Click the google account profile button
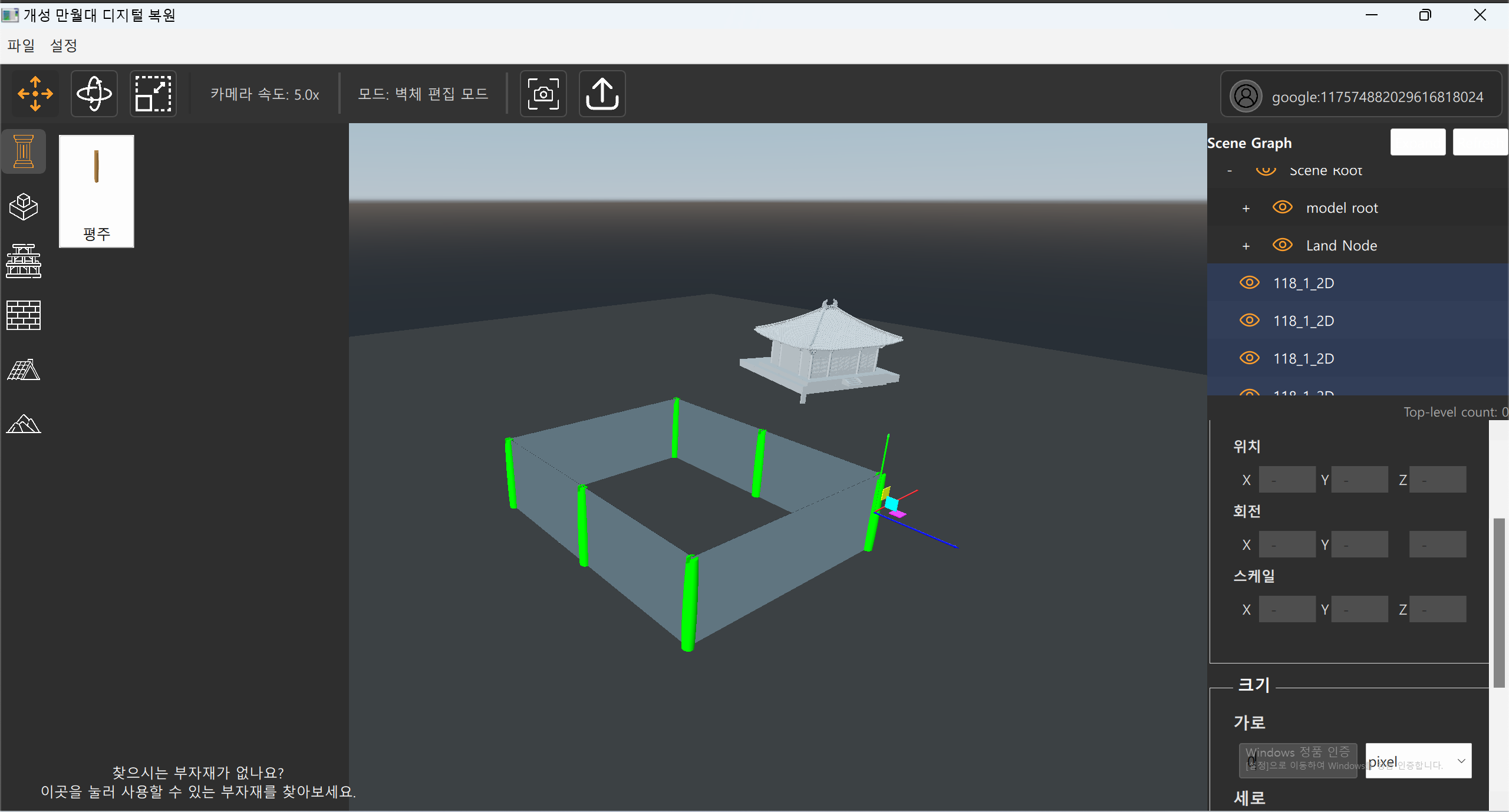Viewport: 1509px width, 812px height. (x=1360, y=95)
